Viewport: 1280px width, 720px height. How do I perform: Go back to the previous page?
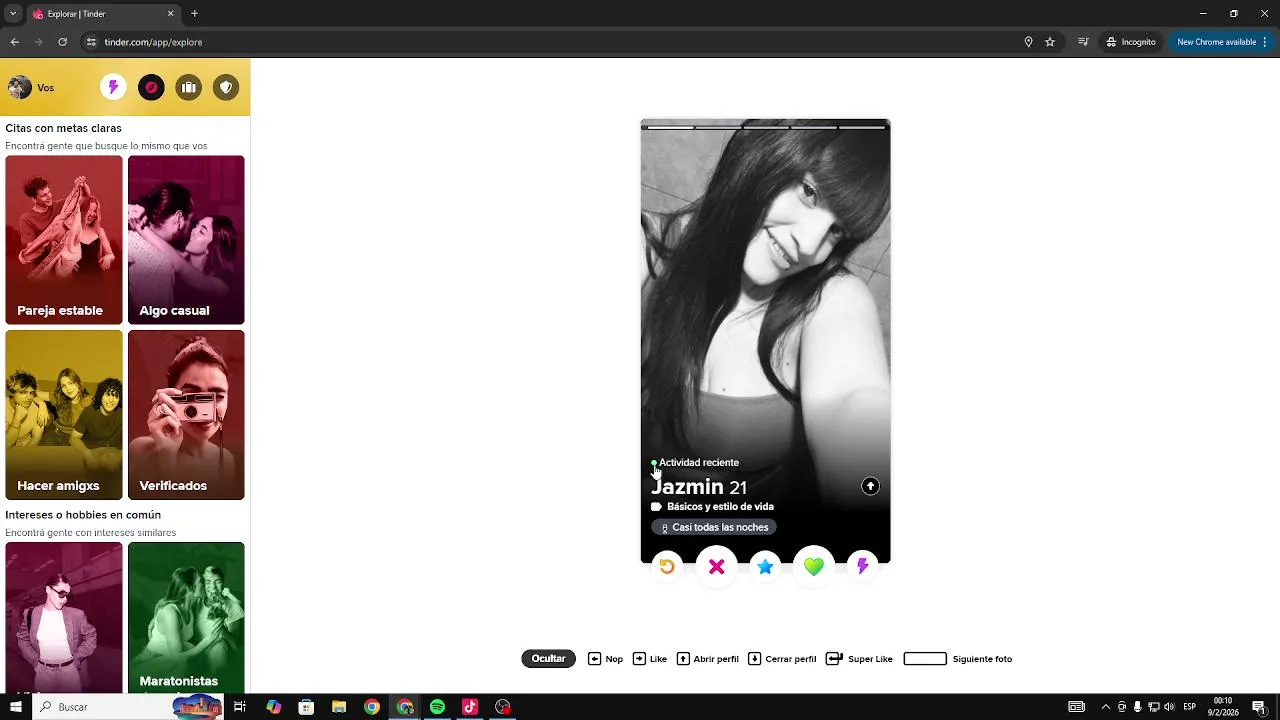[14, 42]
